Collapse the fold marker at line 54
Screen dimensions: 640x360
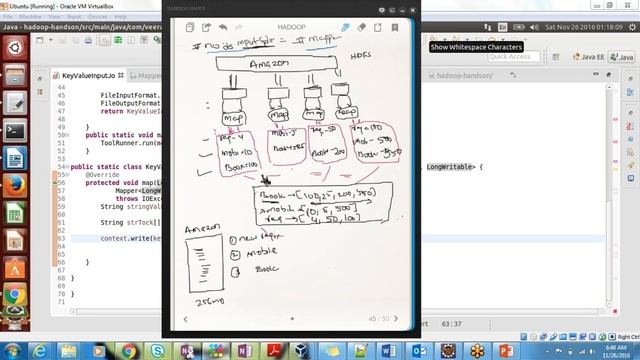coord(68,167)
